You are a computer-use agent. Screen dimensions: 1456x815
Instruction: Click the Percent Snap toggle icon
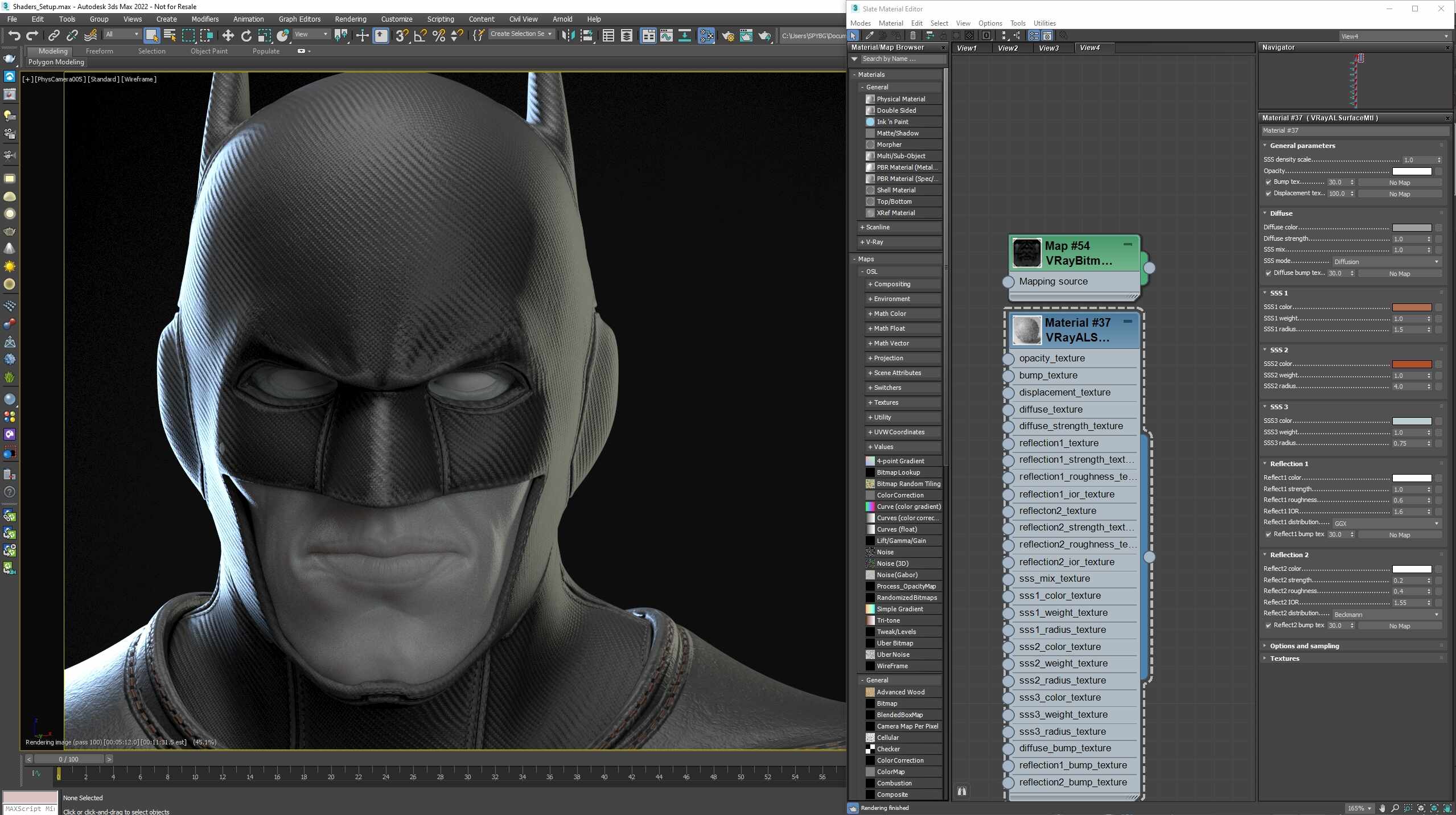(438, 35)
